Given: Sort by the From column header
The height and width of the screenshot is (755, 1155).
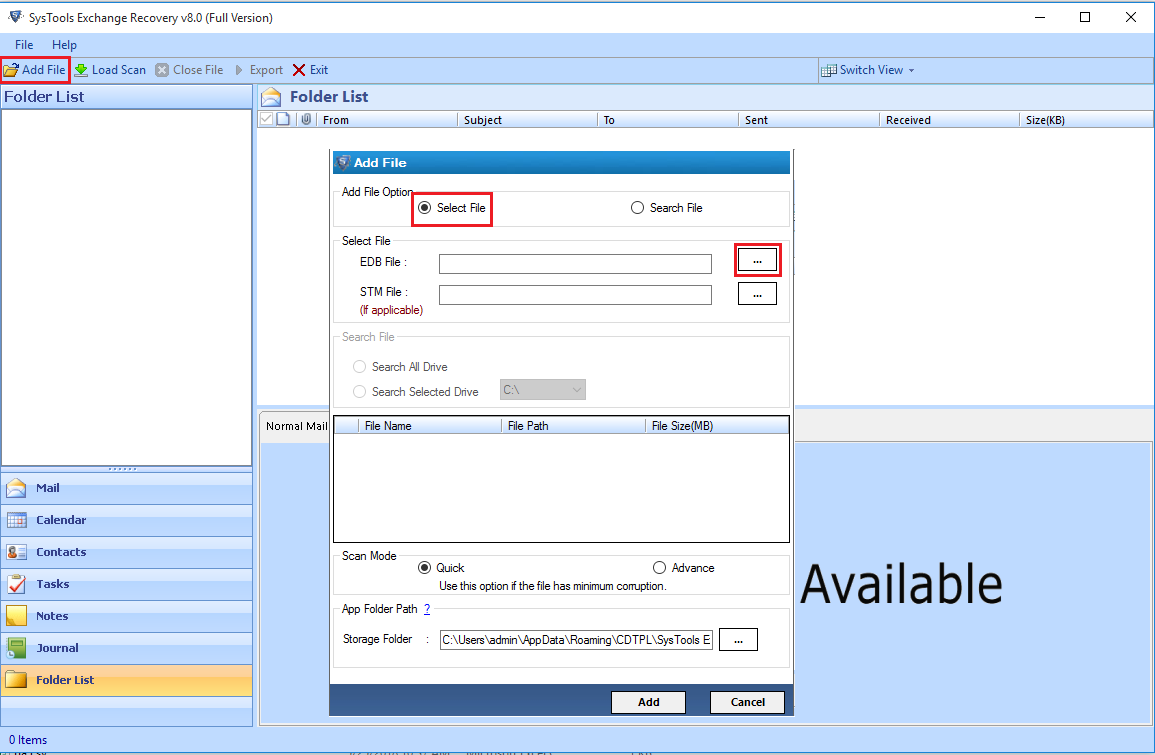Looking at the screenshot, I should click(x=387, y=120).
